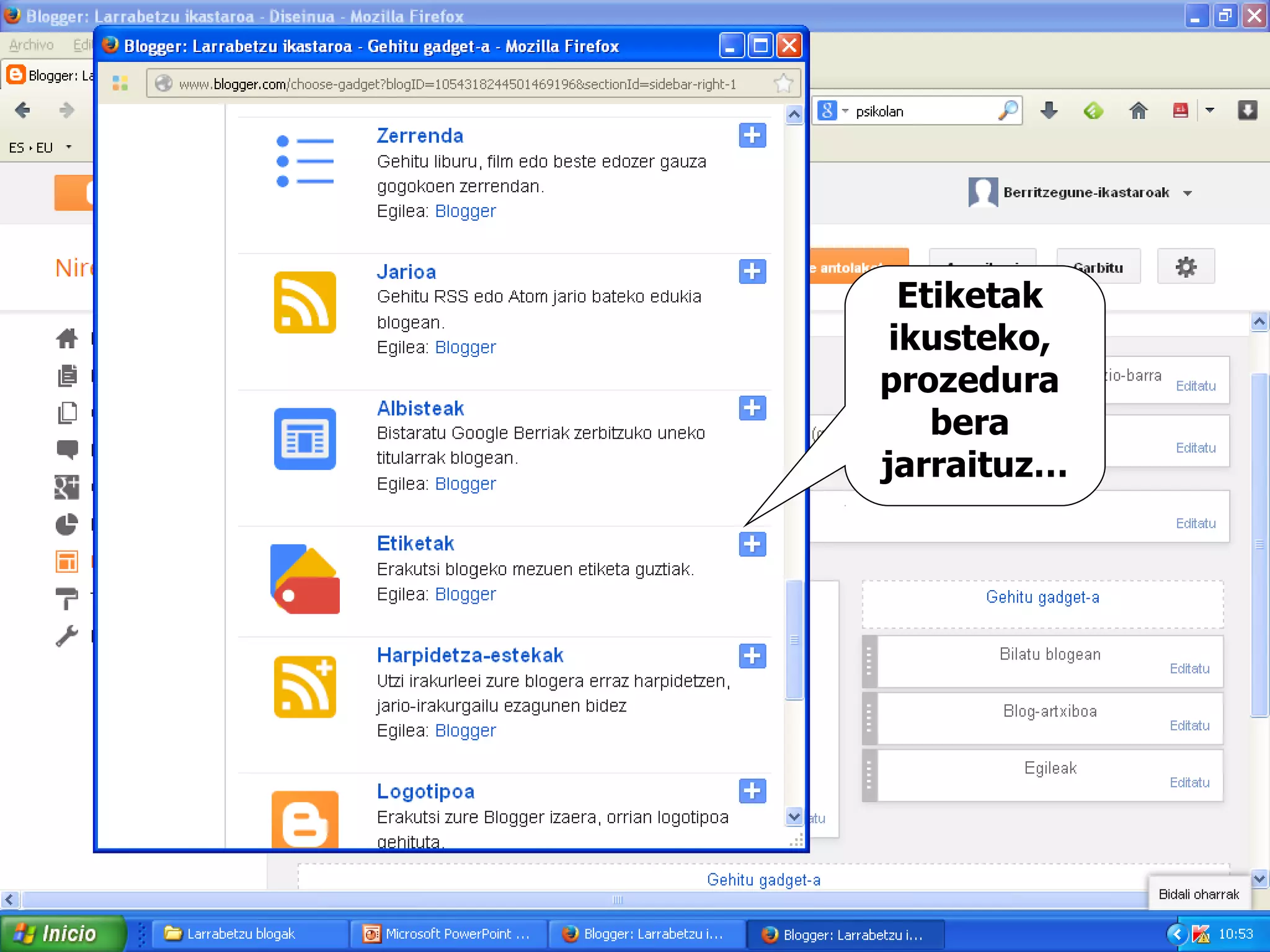The image size is (1270, 952).
Task: Open the Google+ icon in Blogger sidebar
Action: (x=67, y=487)
